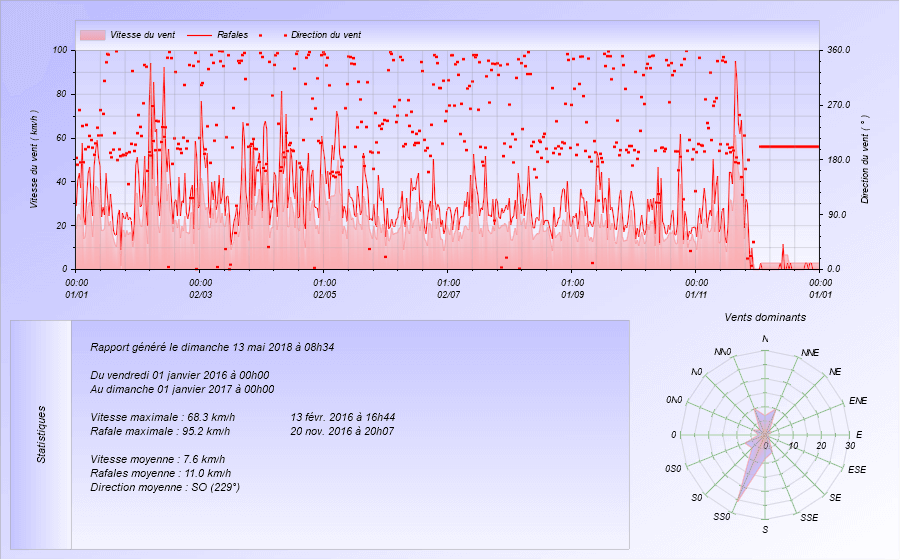Select the SSE label on the wind rose
Image resolution: width=900 pixels, height=560 pixels.
coord(809,517)
